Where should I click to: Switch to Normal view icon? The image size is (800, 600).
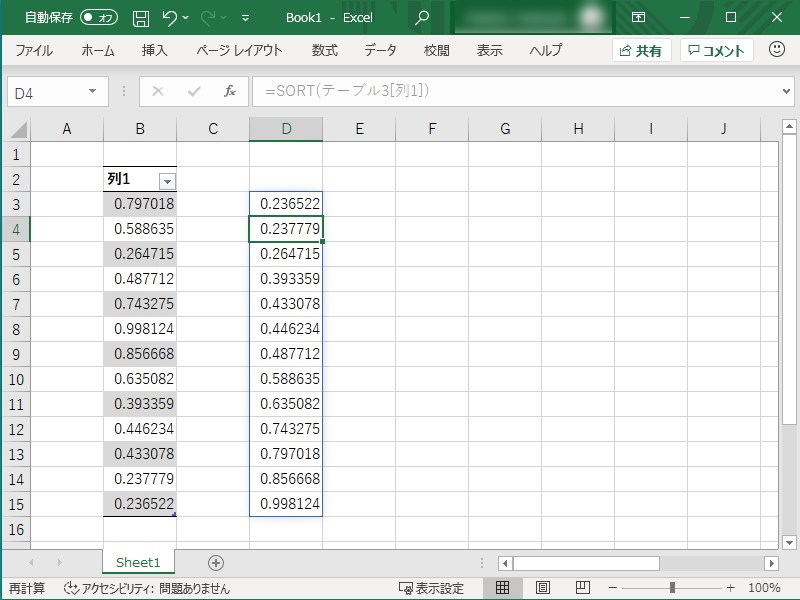coord(502,588)
